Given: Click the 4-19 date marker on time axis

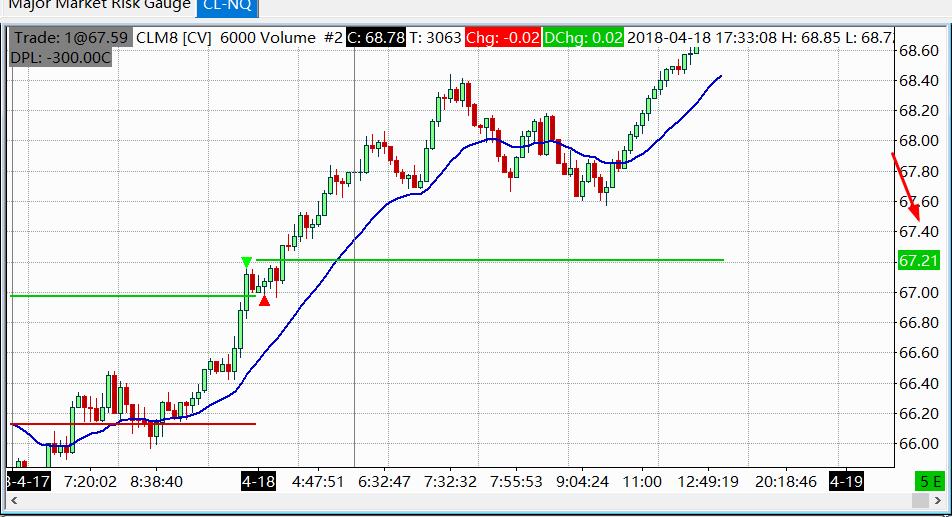Looking at the screenshot, I should (846, 482).
